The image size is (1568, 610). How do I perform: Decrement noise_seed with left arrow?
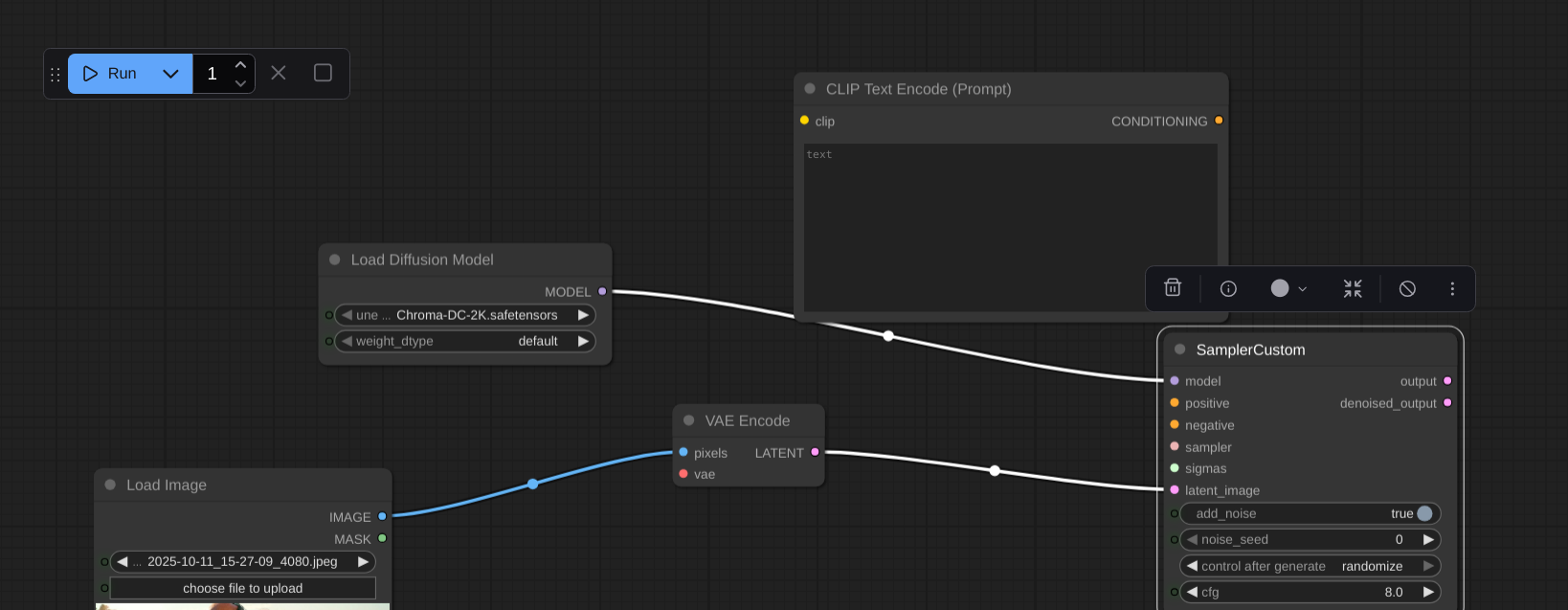click(1192, 539)
